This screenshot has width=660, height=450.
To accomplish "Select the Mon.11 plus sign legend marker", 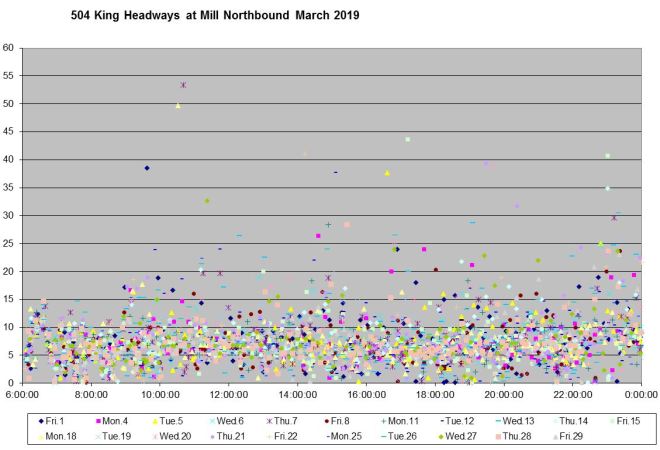I will click(384, 422).
